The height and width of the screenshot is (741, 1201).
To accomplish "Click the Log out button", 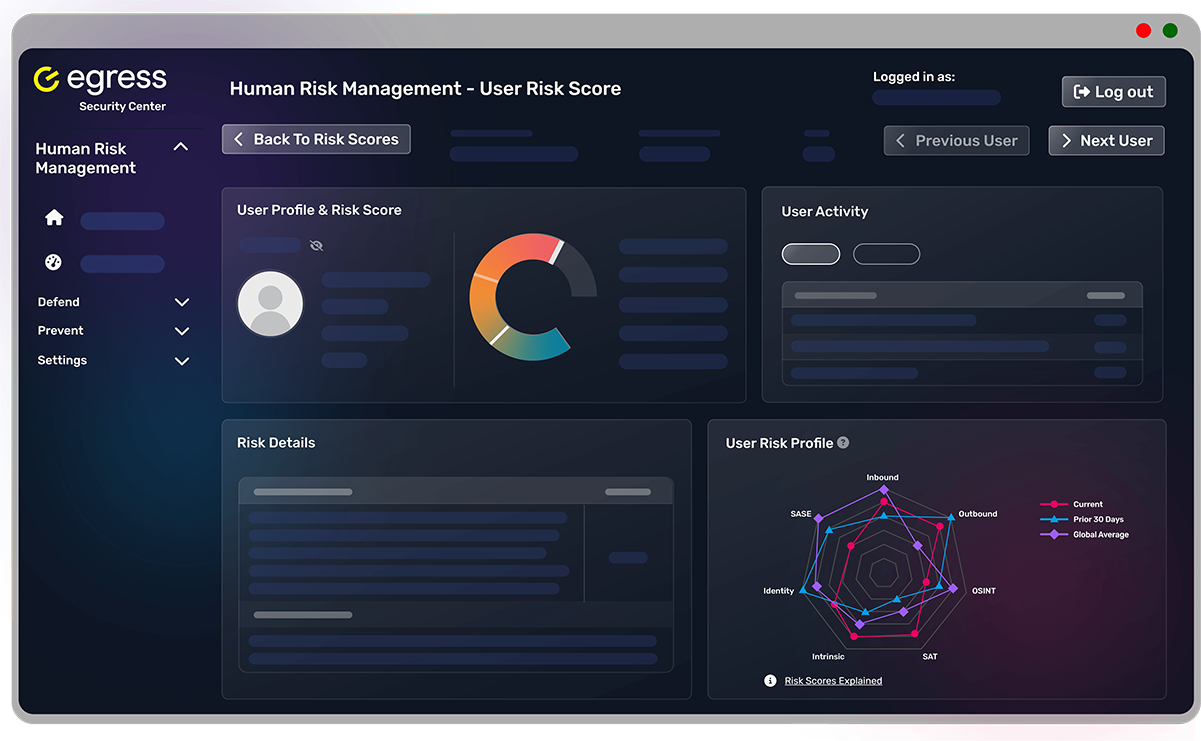I will coord(1113,91).
